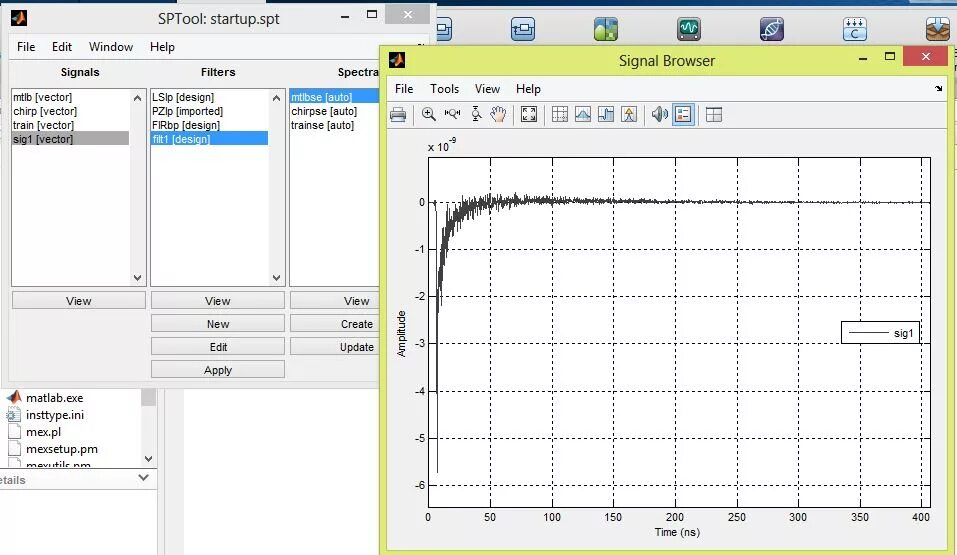This screenshot has width=957, height=555.
Task: Open View menu in Signal Browser
Action: tap(488, 89)
